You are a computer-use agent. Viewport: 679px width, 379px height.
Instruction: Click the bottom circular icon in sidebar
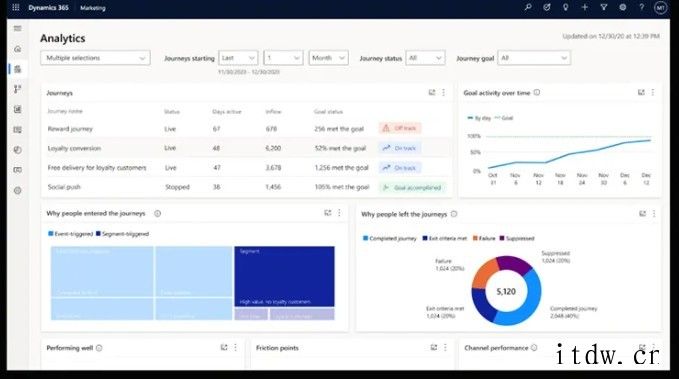point(17,191)
